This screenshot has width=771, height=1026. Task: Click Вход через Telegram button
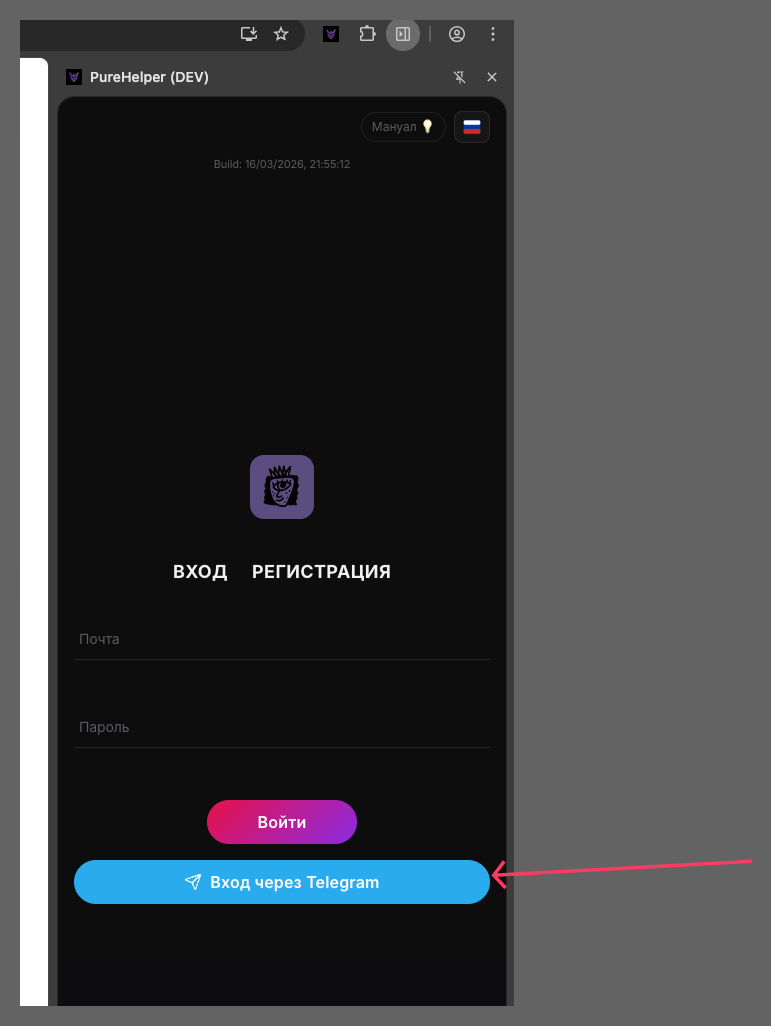[282, 882]
